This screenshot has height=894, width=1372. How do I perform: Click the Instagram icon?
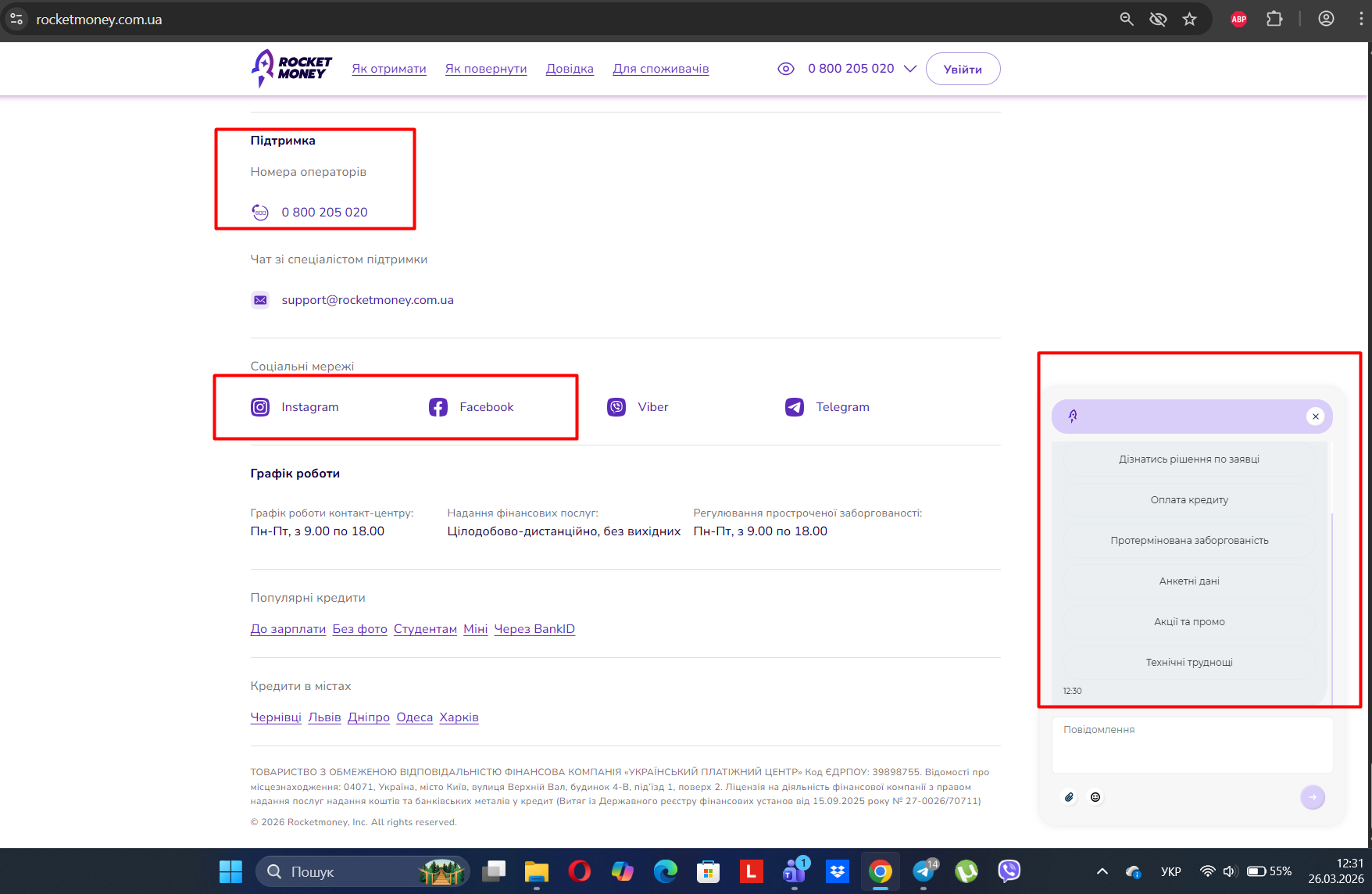[260, 407]
